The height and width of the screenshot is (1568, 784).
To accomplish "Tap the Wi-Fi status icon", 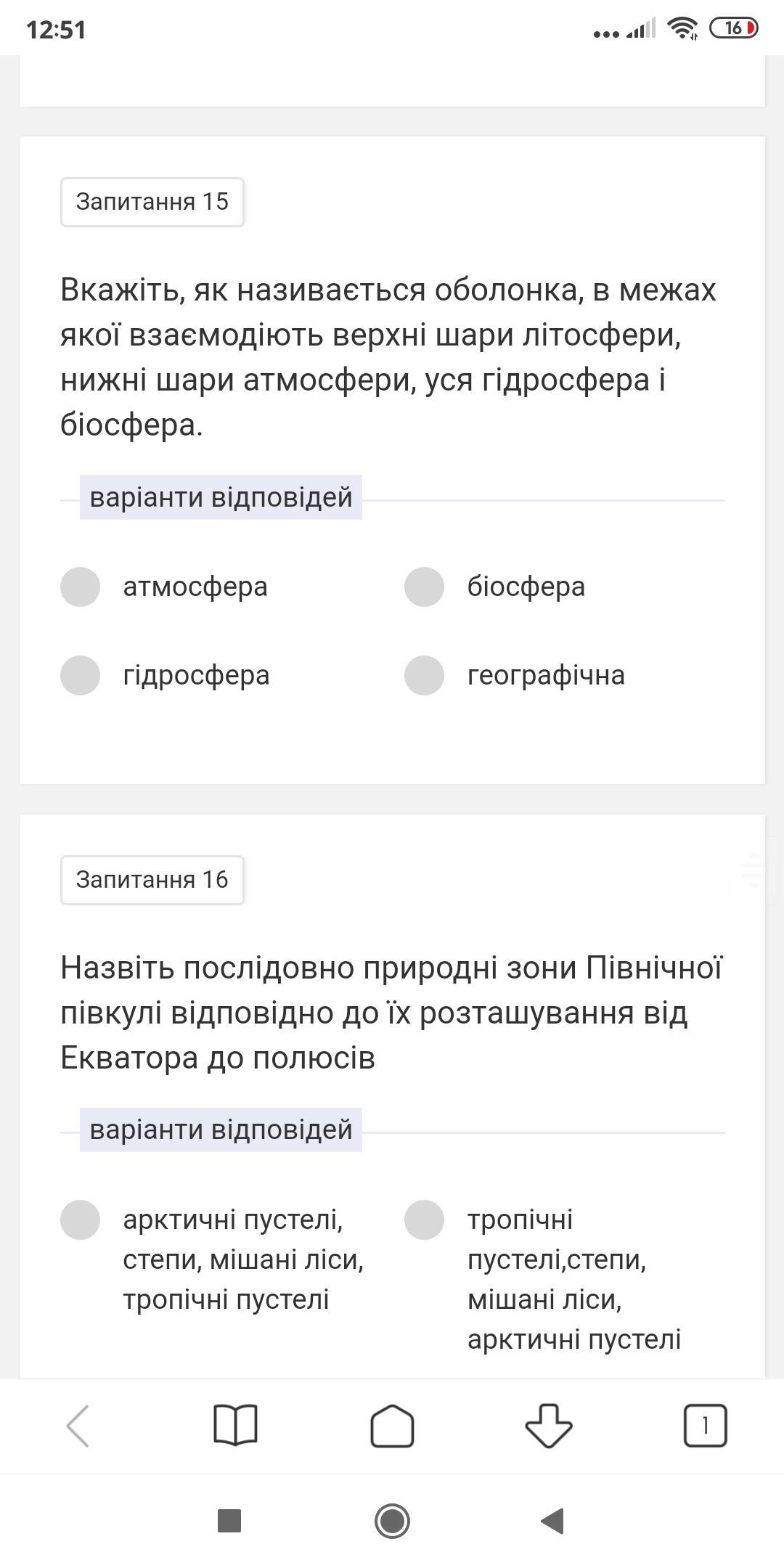I will (x=682, y=28).
